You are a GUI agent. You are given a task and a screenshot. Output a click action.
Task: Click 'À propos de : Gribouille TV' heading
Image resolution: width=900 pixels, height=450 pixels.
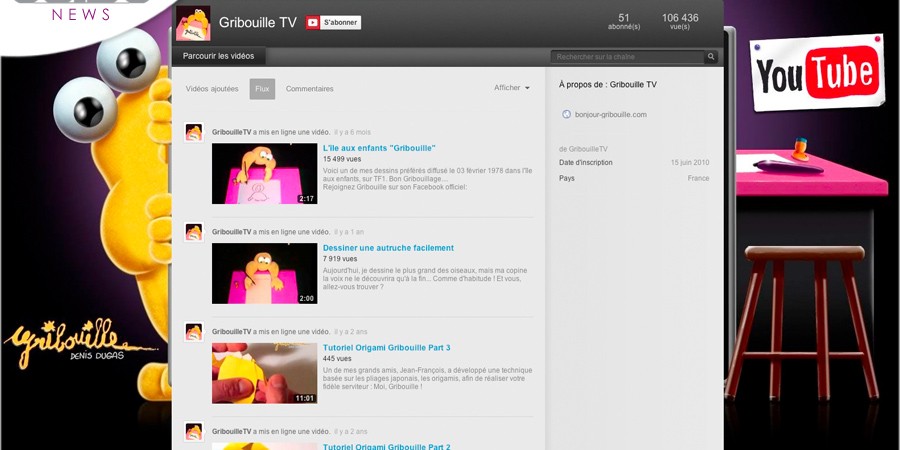pos(608,84)
